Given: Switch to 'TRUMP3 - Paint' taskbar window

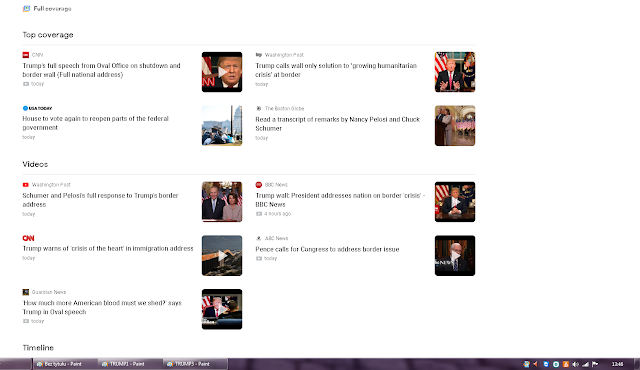Looking at the screenshot, I should click(195, 364).
